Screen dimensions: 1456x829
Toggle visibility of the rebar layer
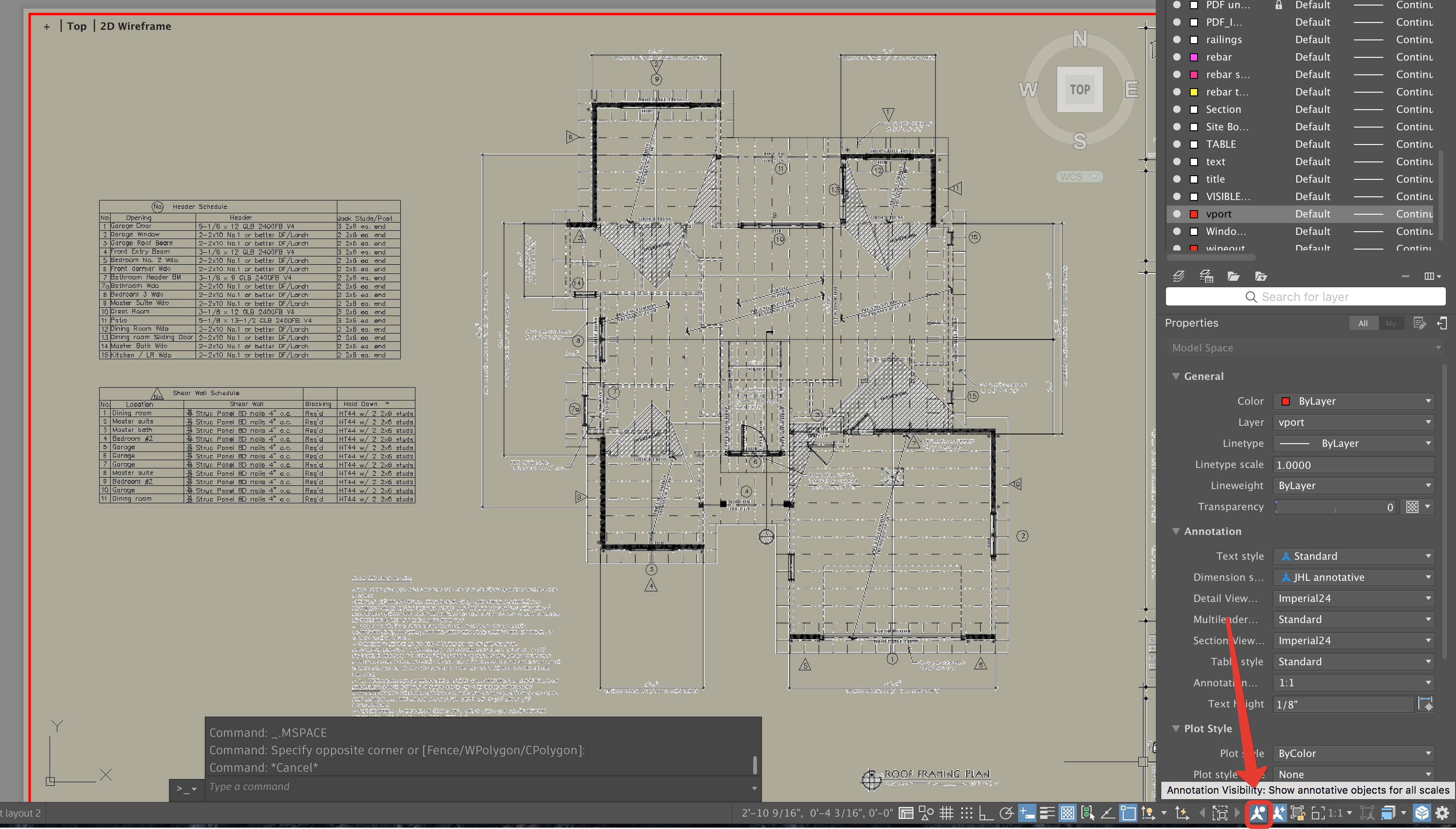[1176, 57]
